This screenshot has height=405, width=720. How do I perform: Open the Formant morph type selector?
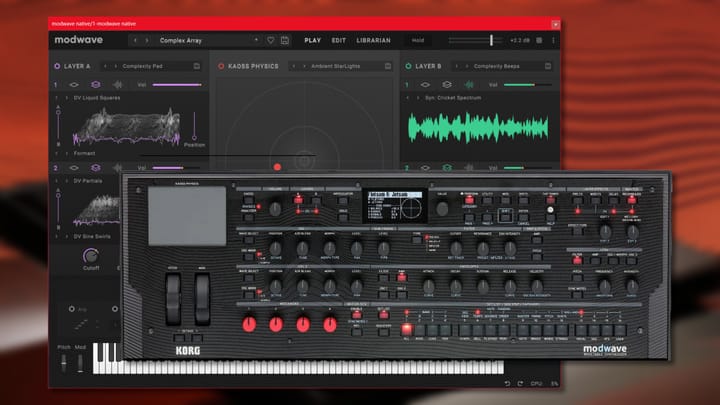click(x=84, y=153)
